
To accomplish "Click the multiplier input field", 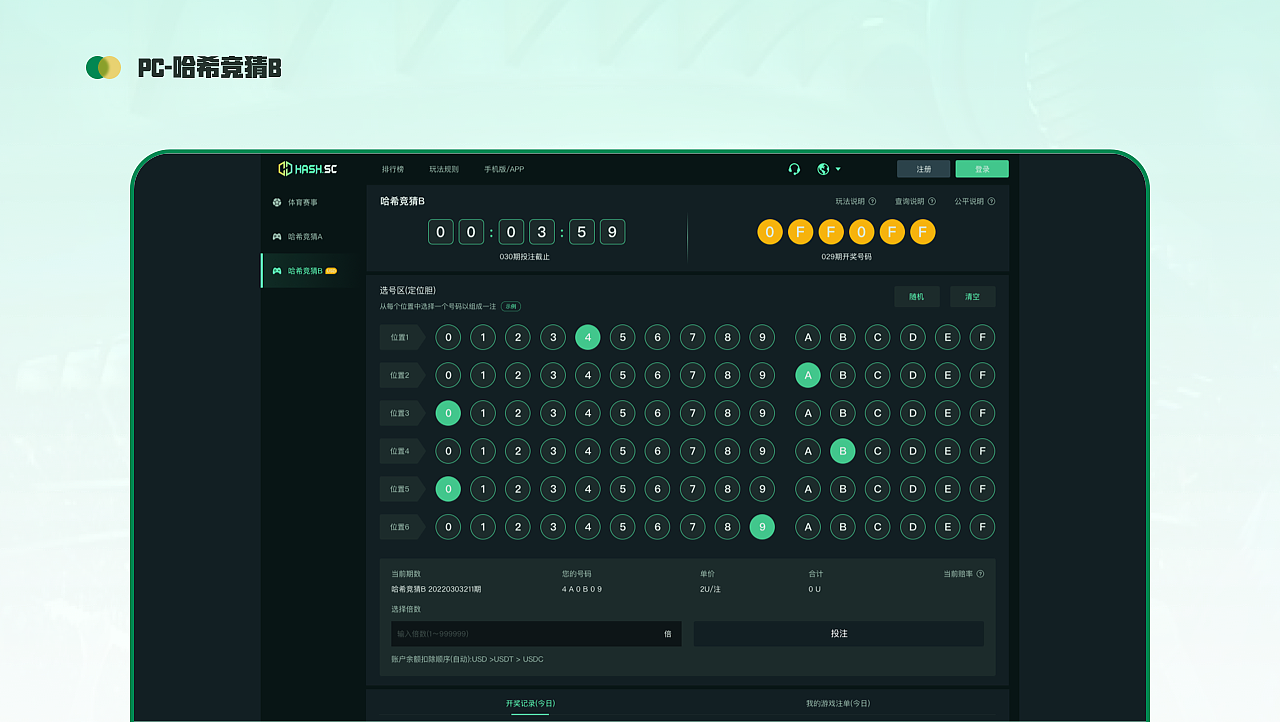I will point(536,633).
